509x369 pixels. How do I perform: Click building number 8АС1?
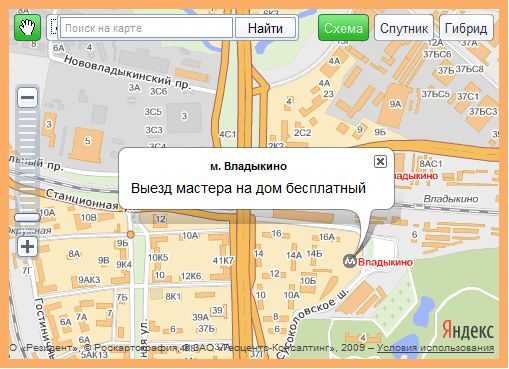431,164
